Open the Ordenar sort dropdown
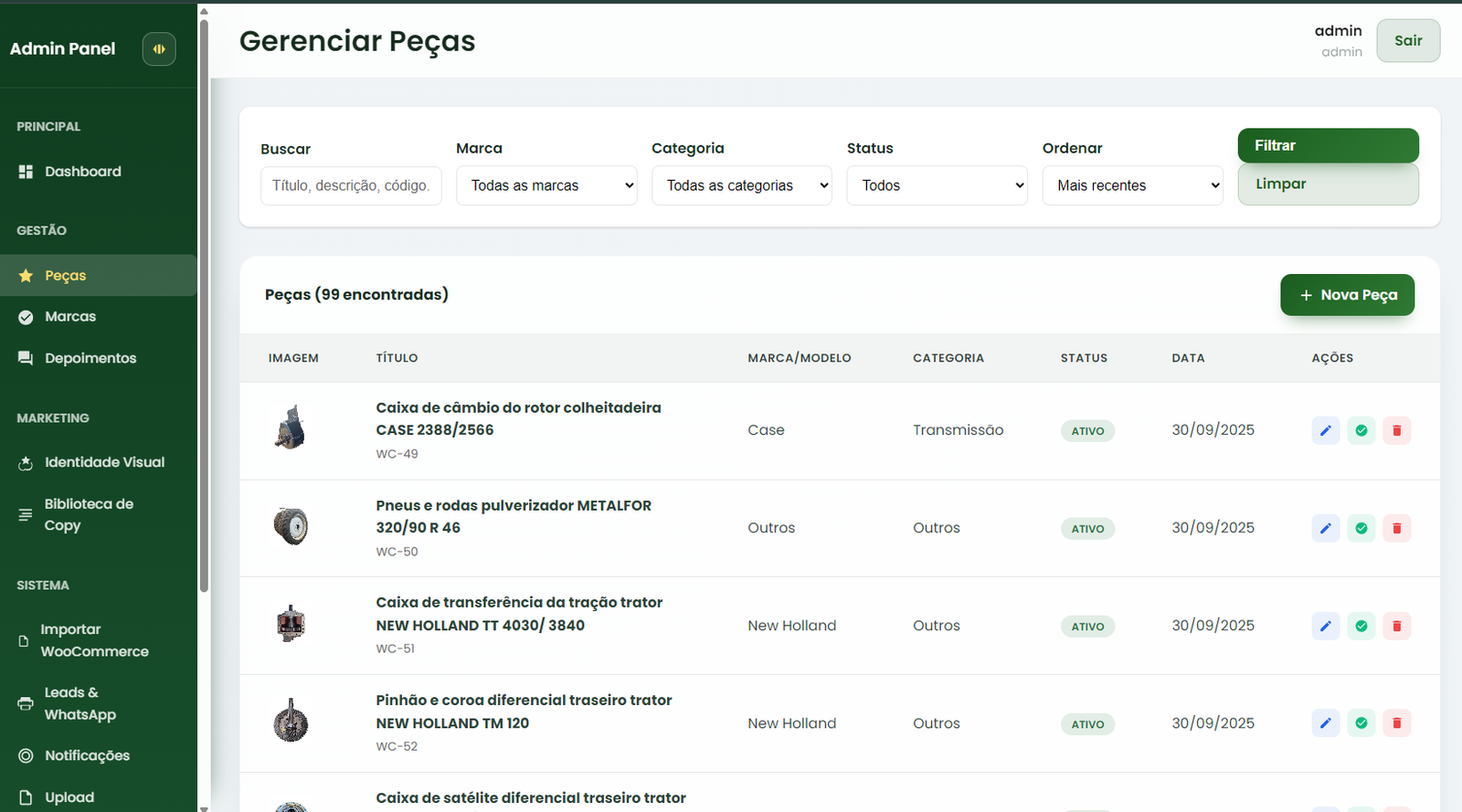Viewport: 1462px width, 812px height. pyautogui.click(x=1132, y=185)
